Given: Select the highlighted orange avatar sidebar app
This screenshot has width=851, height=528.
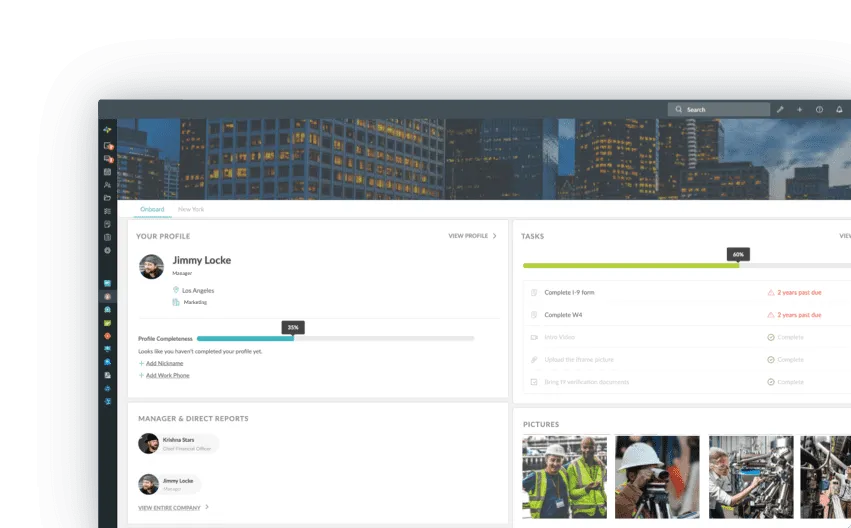Looking at the screenshot, I should (x=107, y=296).
